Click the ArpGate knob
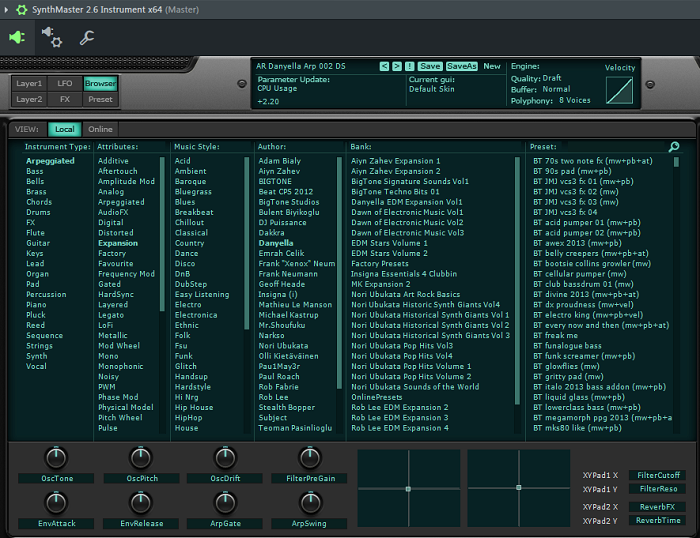The height and width of the screenshot is (538, 700). pos(225,503)
